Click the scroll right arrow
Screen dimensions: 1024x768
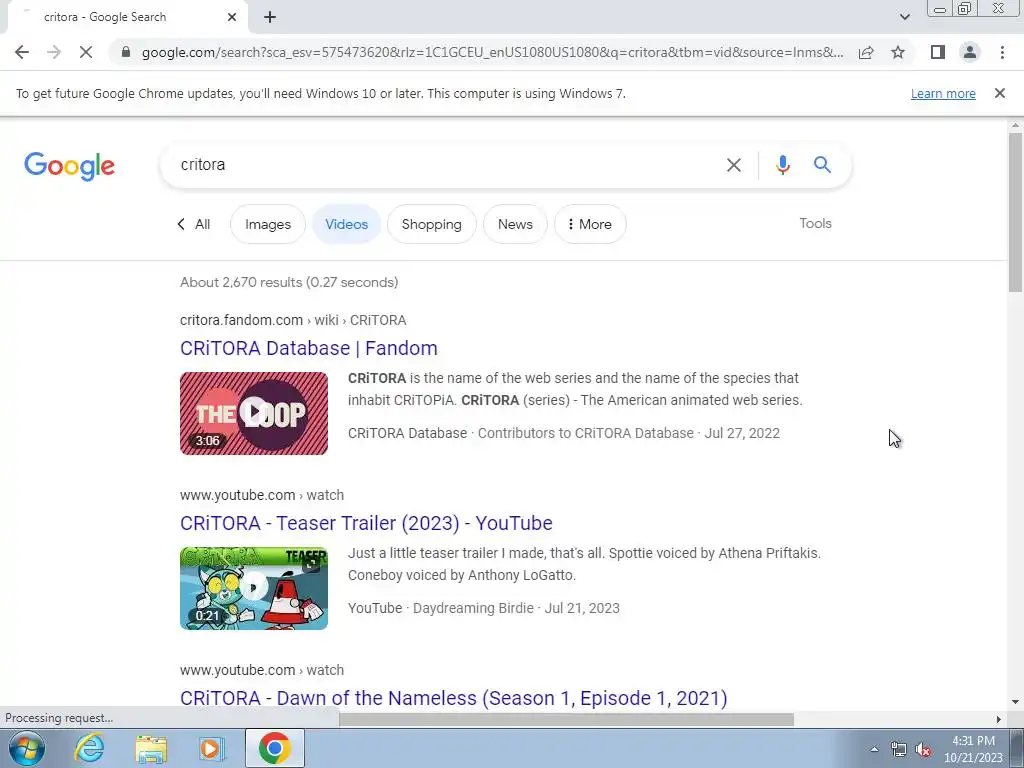pyautogui.click(x=999, y=719)
